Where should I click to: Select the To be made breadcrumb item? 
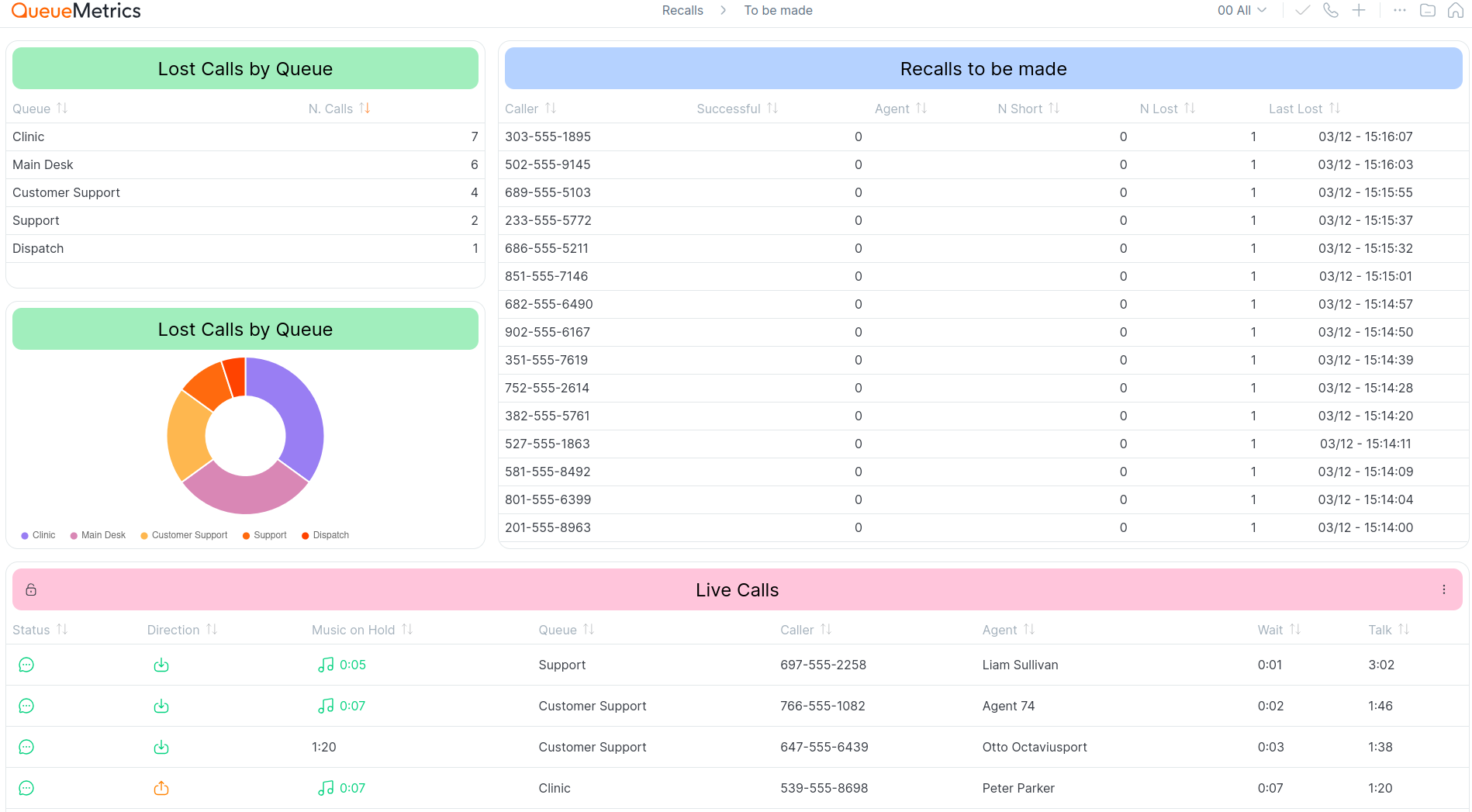tap(778, 10)
